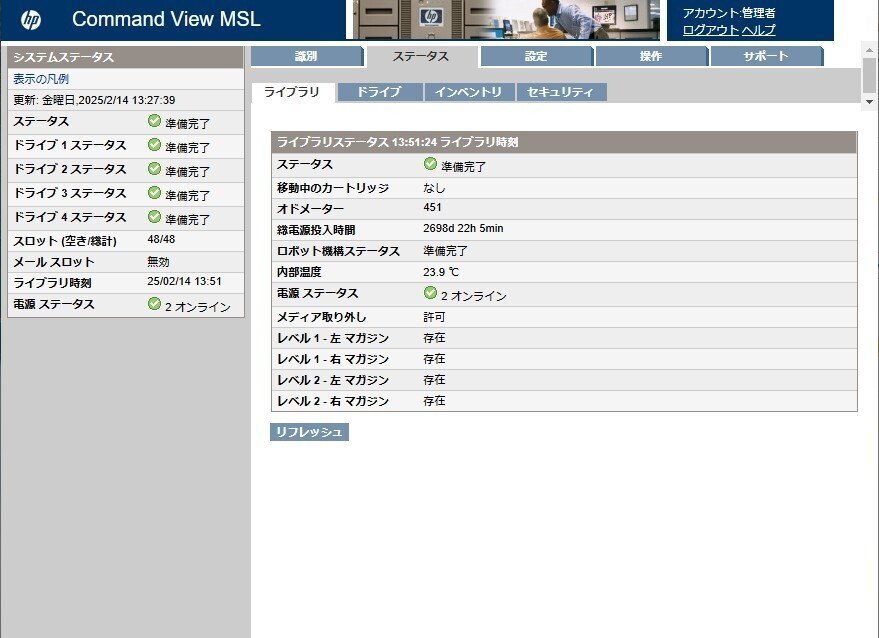Click the システムステータス panel header
The width and height of the screenshot is (879, 638).
(126, 57)
